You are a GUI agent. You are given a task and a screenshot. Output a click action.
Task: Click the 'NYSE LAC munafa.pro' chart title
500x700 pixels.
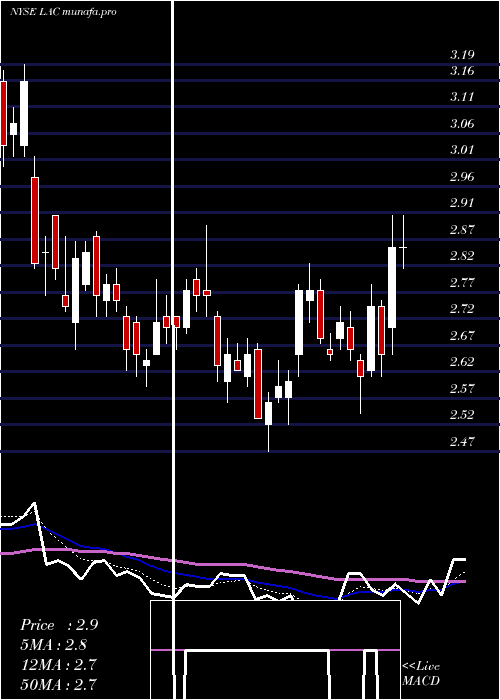pos(63,12)
